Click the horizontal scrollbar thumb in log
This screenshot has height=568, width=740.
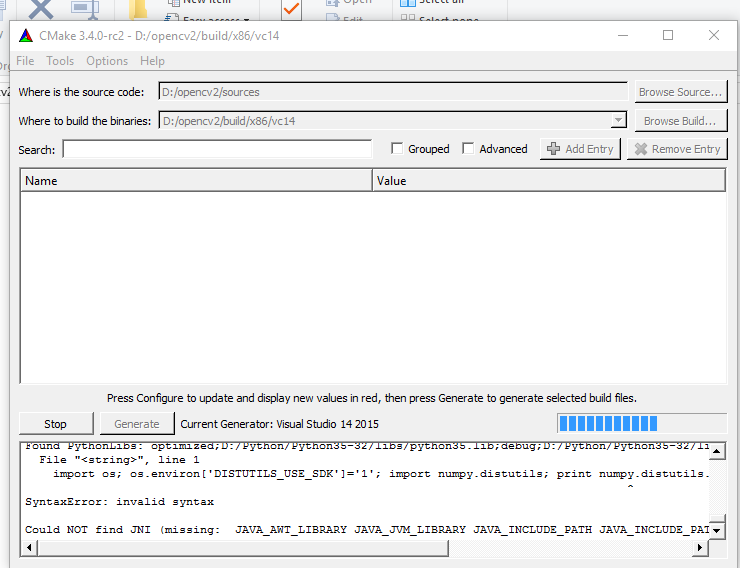click(243, 547)
